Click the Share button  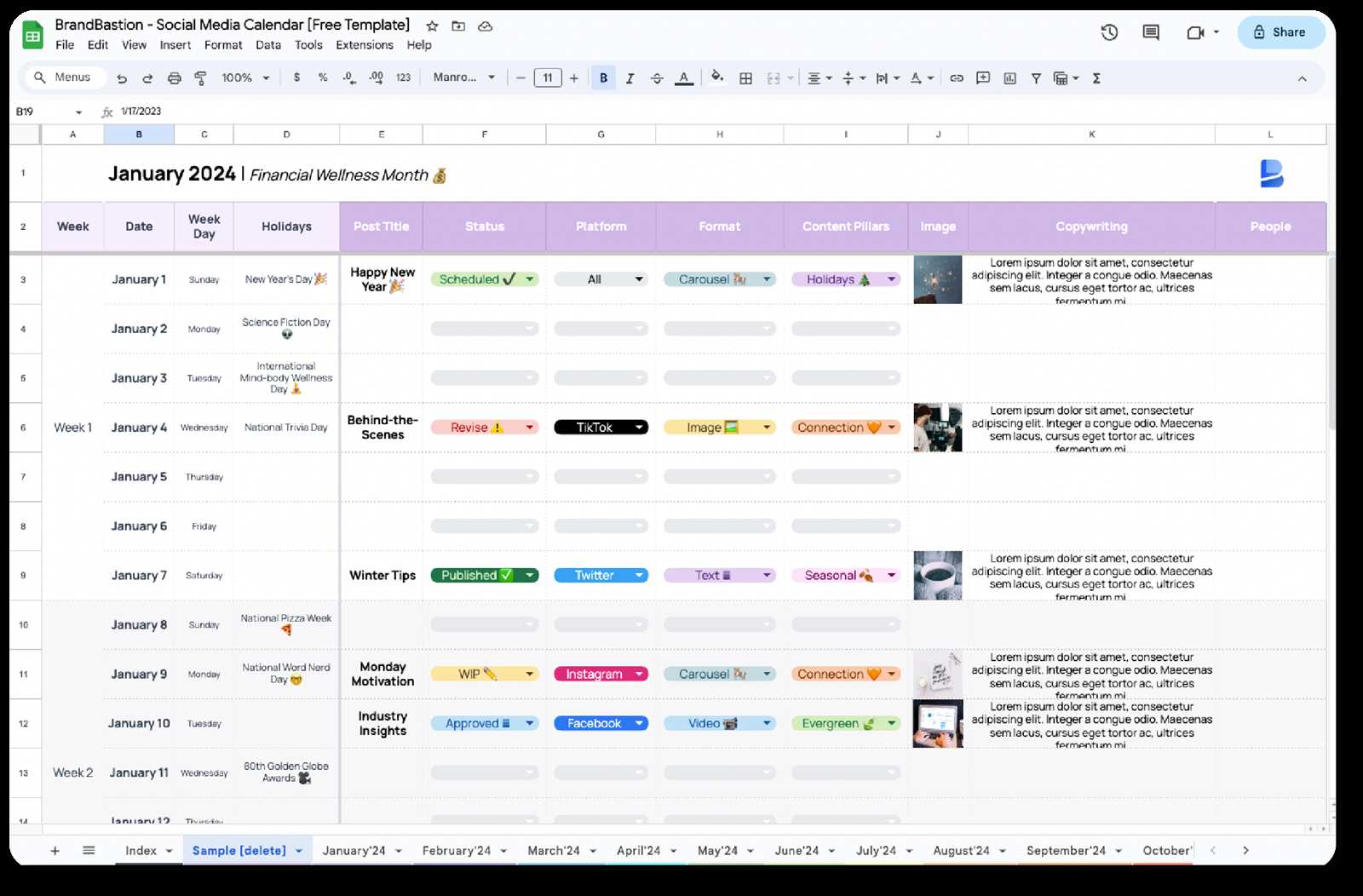(x=1281, y=32)
